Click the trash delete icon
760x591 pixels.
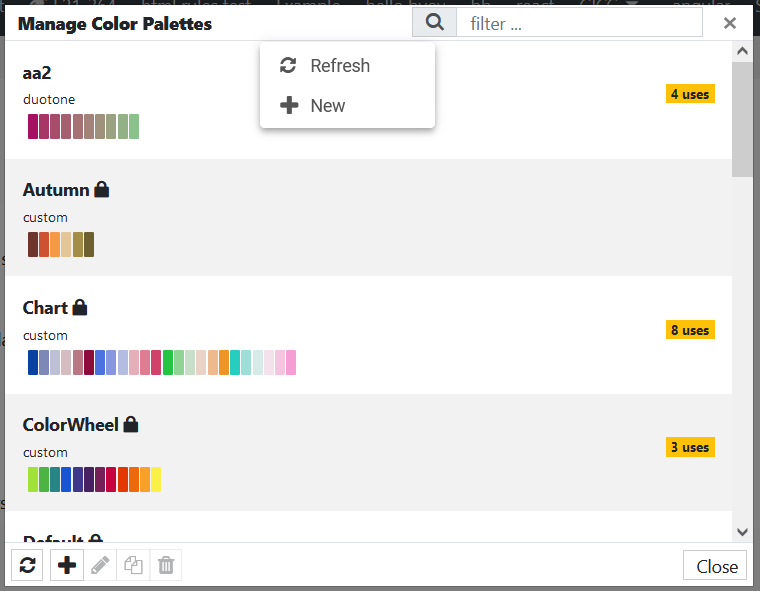click(166, 565)
